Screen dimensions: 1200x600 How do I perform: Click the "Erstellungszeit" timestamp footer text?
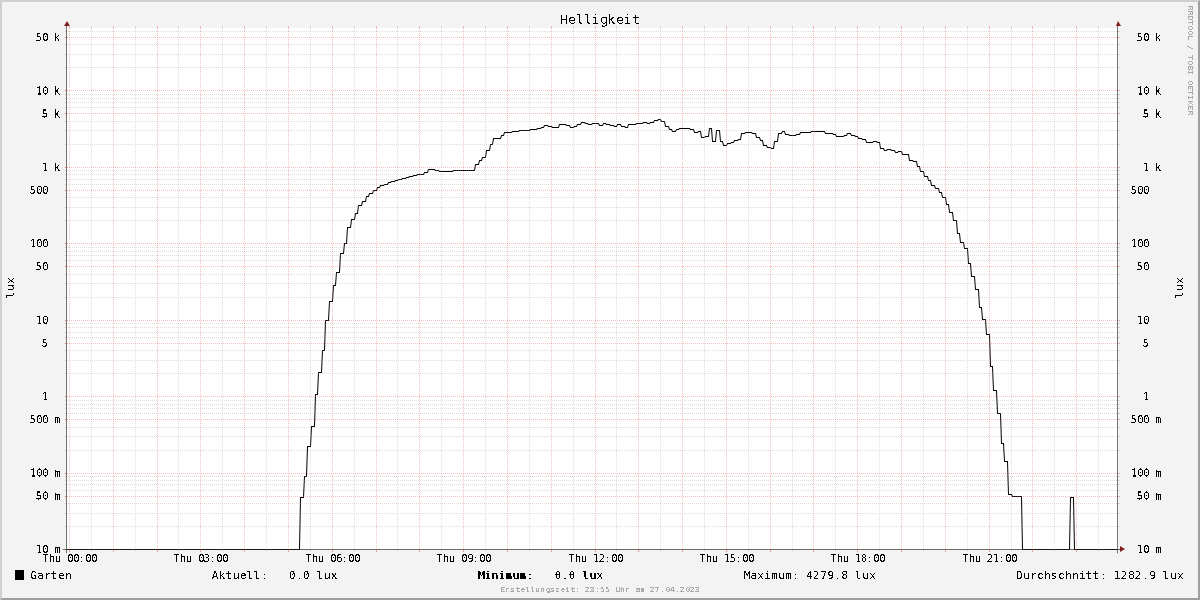coord(600,590)
